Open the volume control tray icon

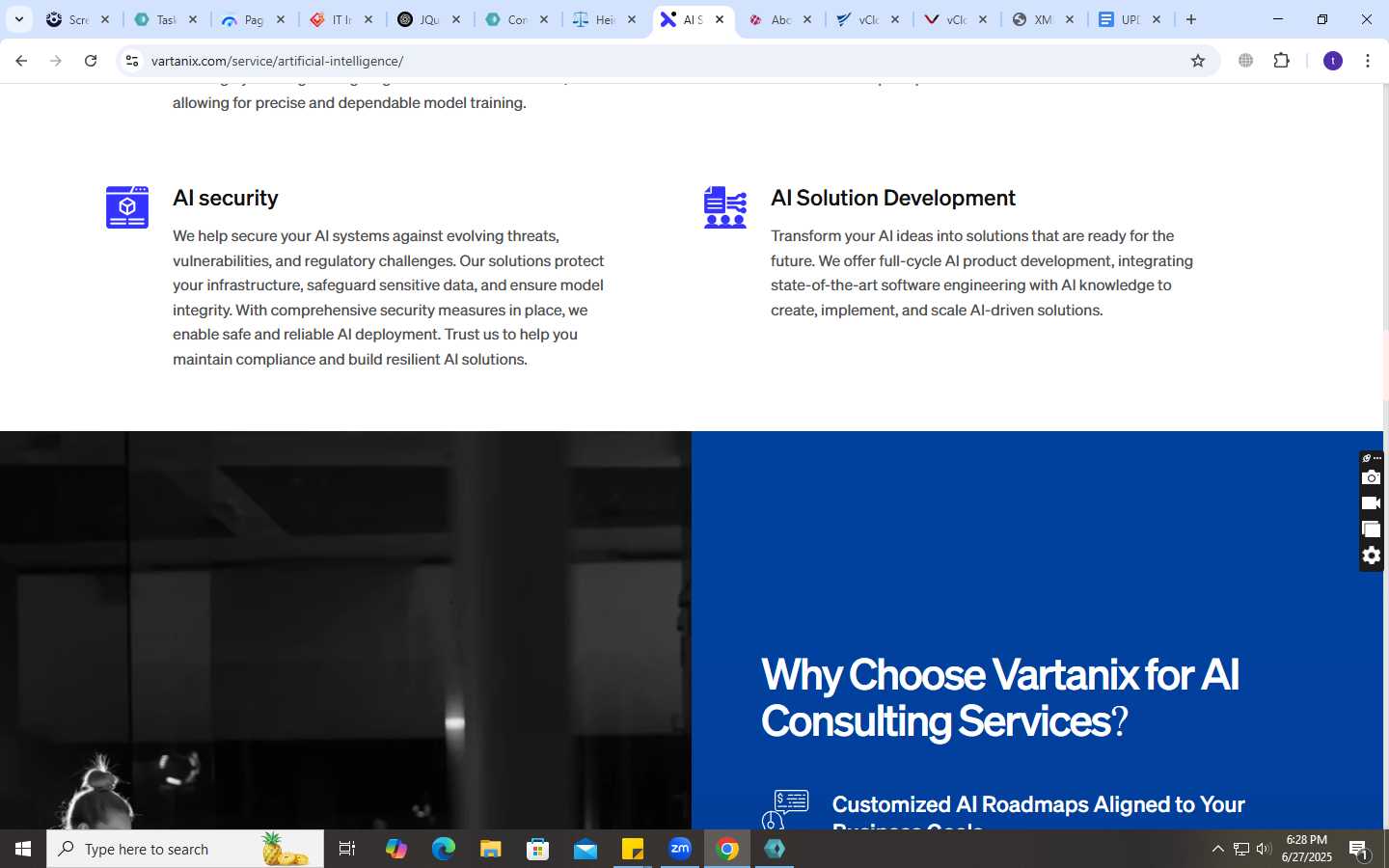click(x=1264, y=849)
